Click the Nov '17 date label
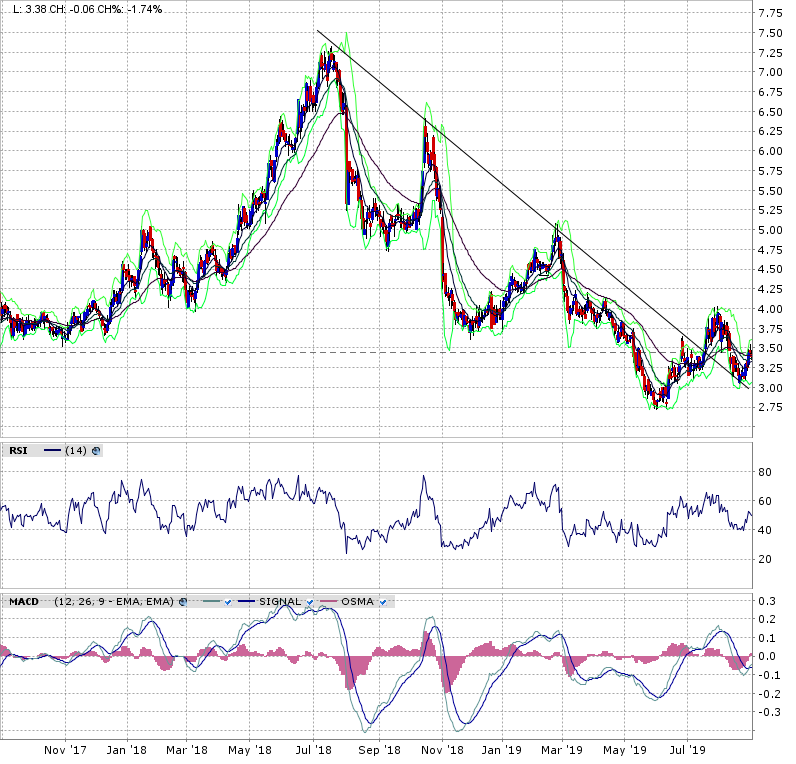The height and width of the screenshot is (764, 796). click(65, 750)
